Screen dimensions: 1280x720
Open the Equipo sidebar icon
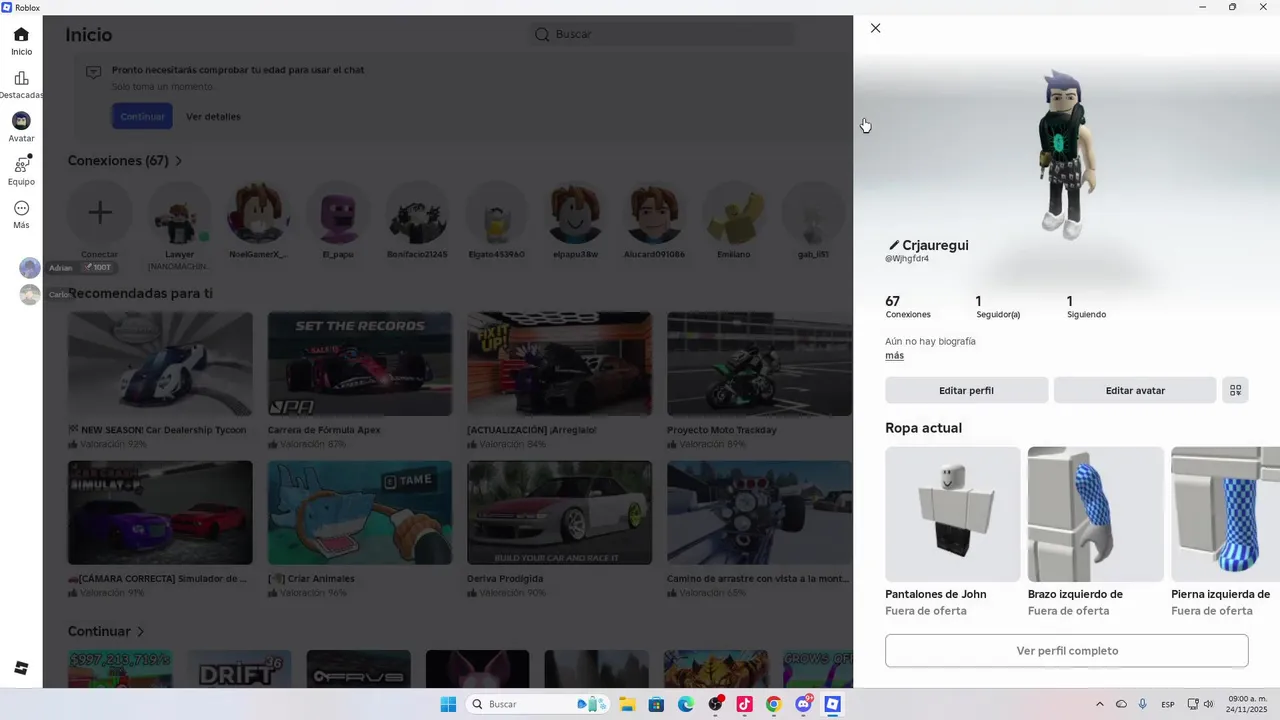point(21,171)
